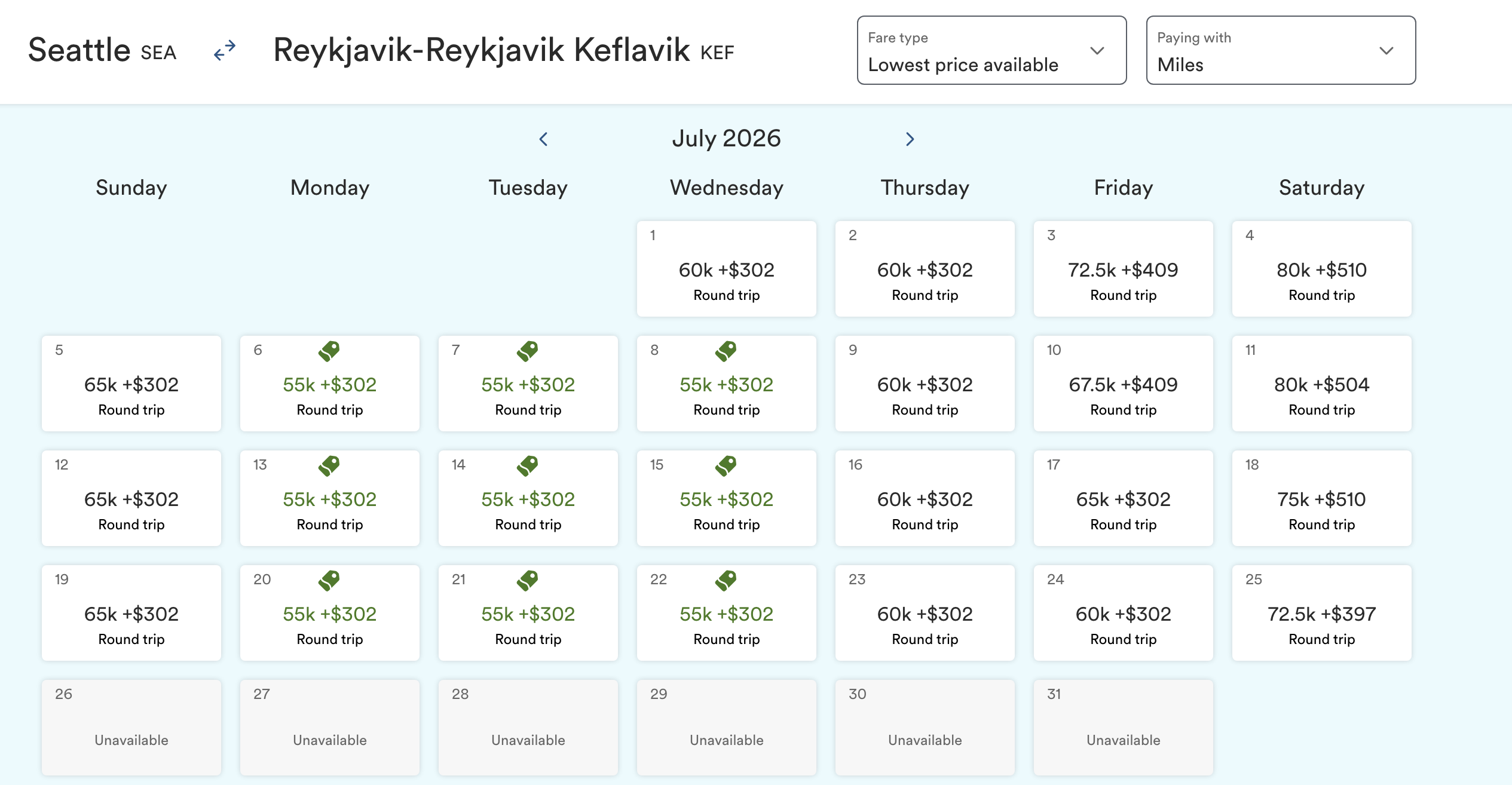This screenshot has width=1512, height=785.
Task: Select July 11 fare 80k +$504
Action: [x=1322, y=384]
